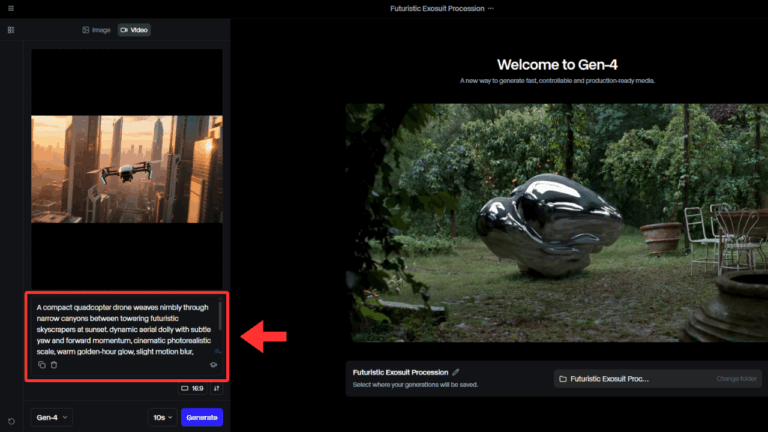Expand the 10s duration dropdown
The height and width of the screenshot is (432, 768).
(x=162, y=417)
